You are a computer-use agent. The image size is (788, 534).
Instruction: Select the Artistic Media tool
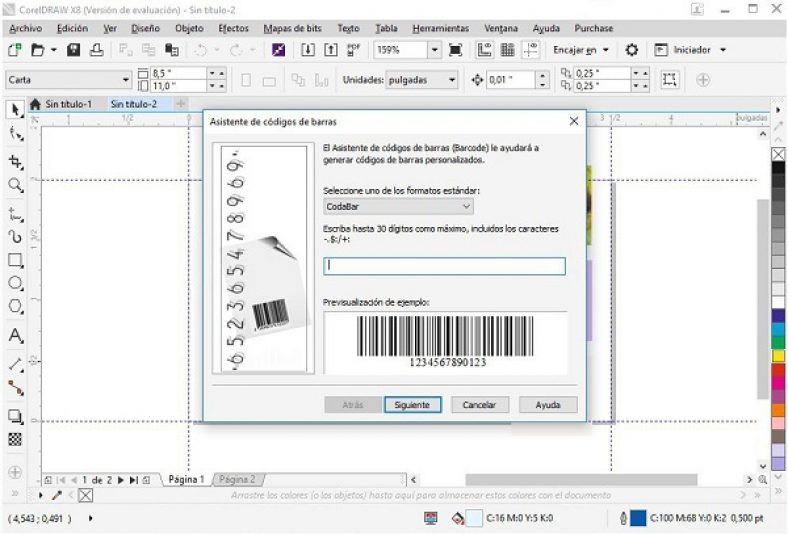tap(15, 236)
